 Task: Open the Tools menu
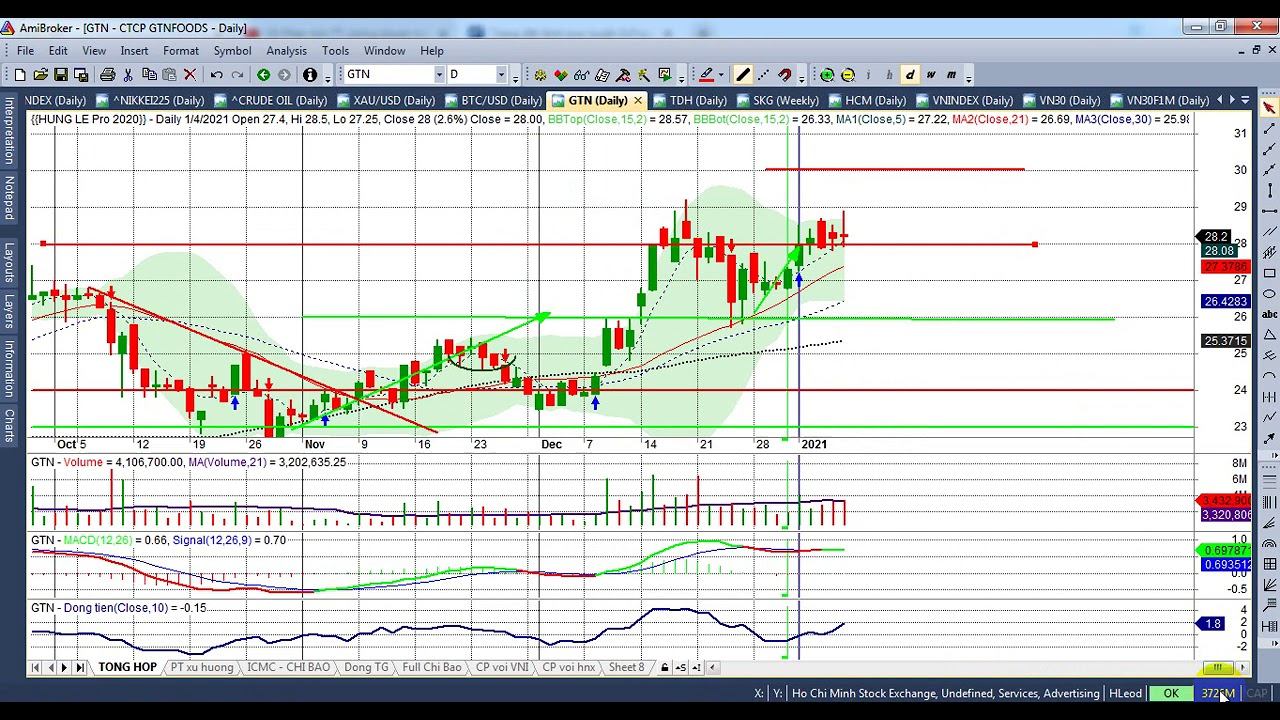[335, 51]
